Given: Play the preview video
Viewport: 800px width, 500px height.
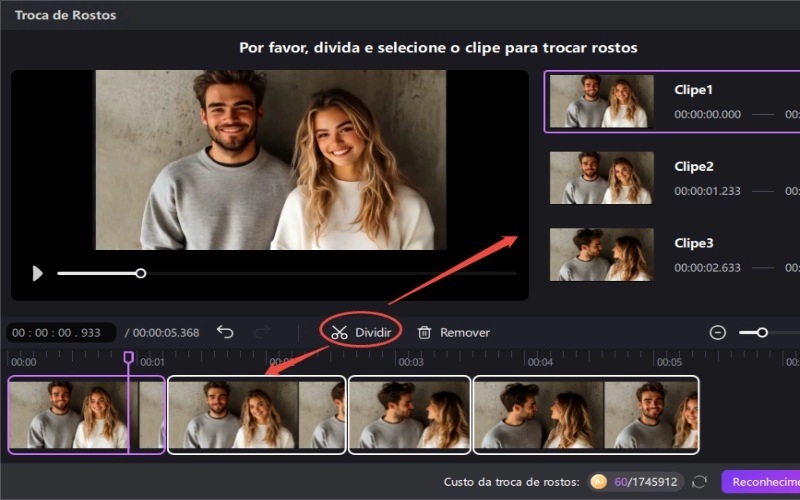Looking at the screenshot, I should coord(37,273).
